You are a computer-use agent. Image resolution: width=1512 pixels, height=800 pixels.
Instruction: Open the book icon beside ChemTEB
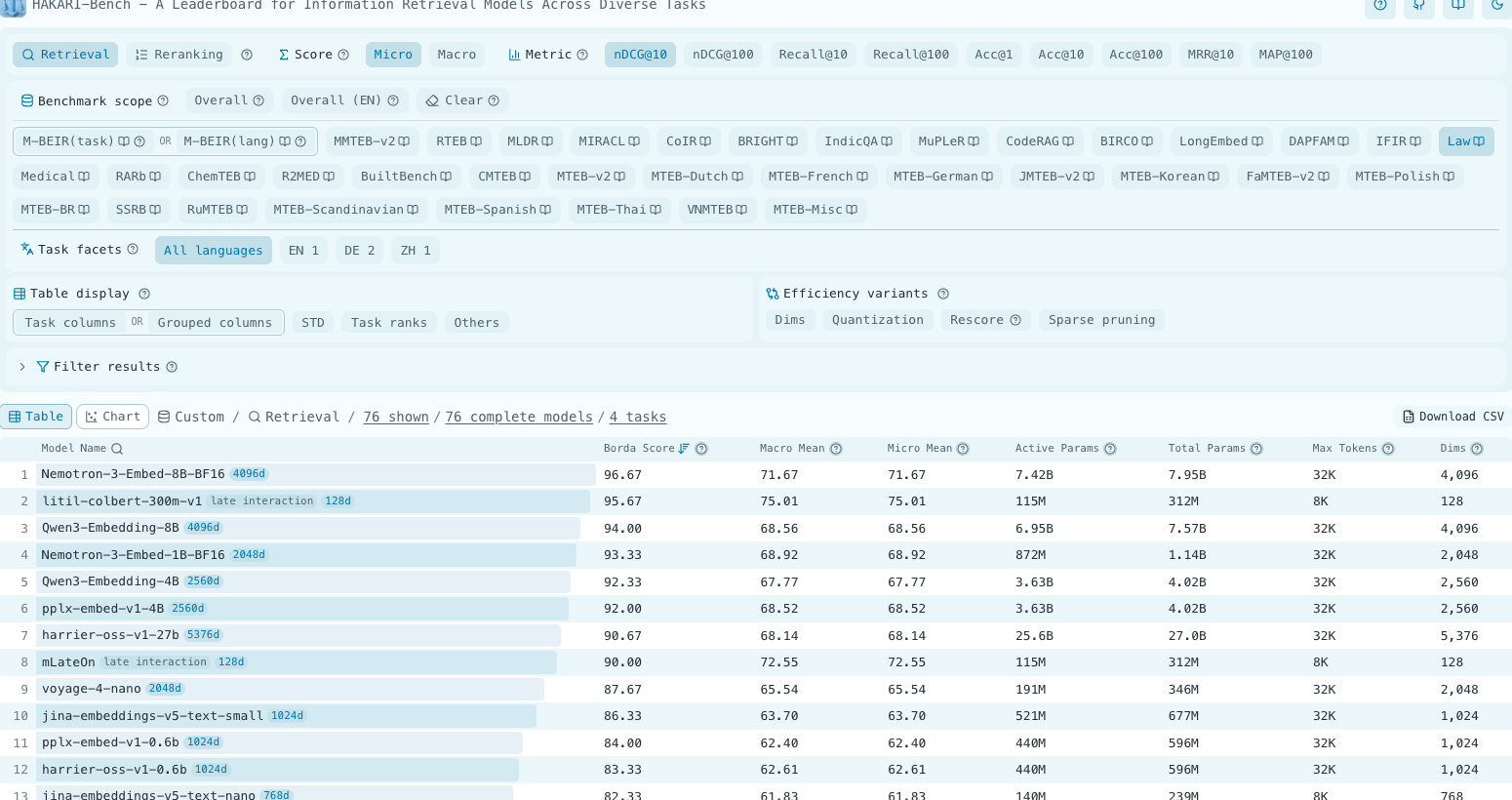250,177
